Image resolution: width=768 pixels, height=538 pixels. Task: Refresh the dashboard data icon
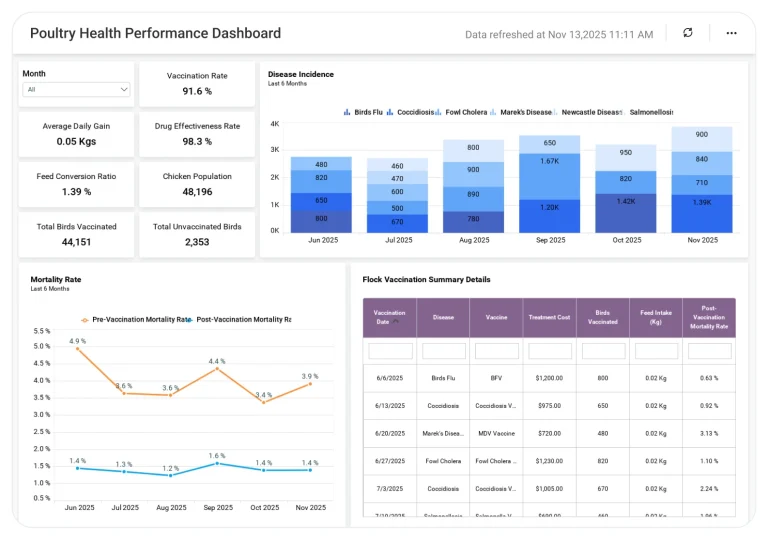click(x=688, y=33)
